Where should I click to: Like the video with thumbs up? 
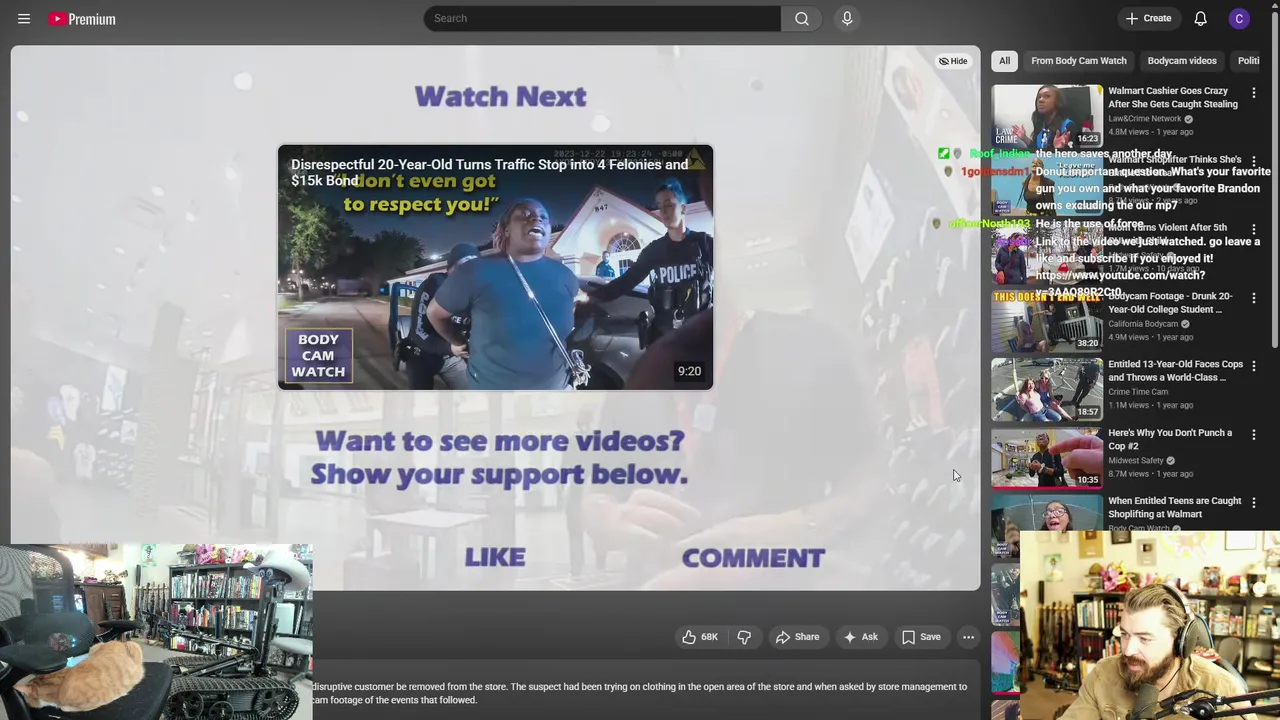tap(700, 637)
